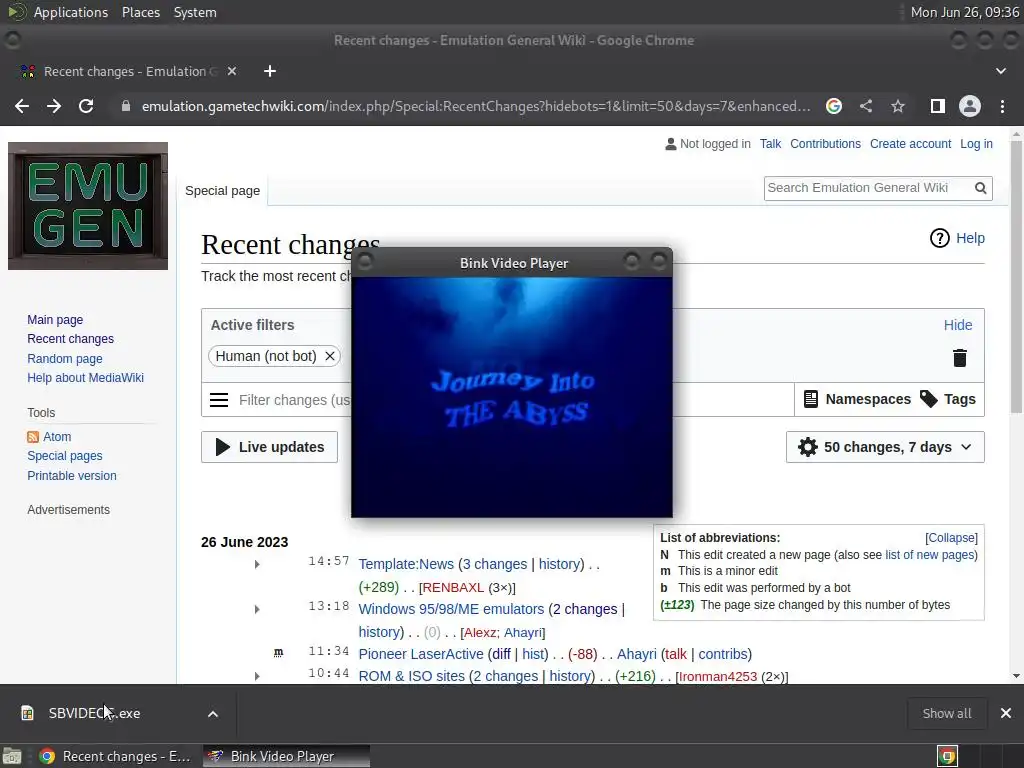Switch to Bink Video Player in taskbar

(x=286, y=756)
